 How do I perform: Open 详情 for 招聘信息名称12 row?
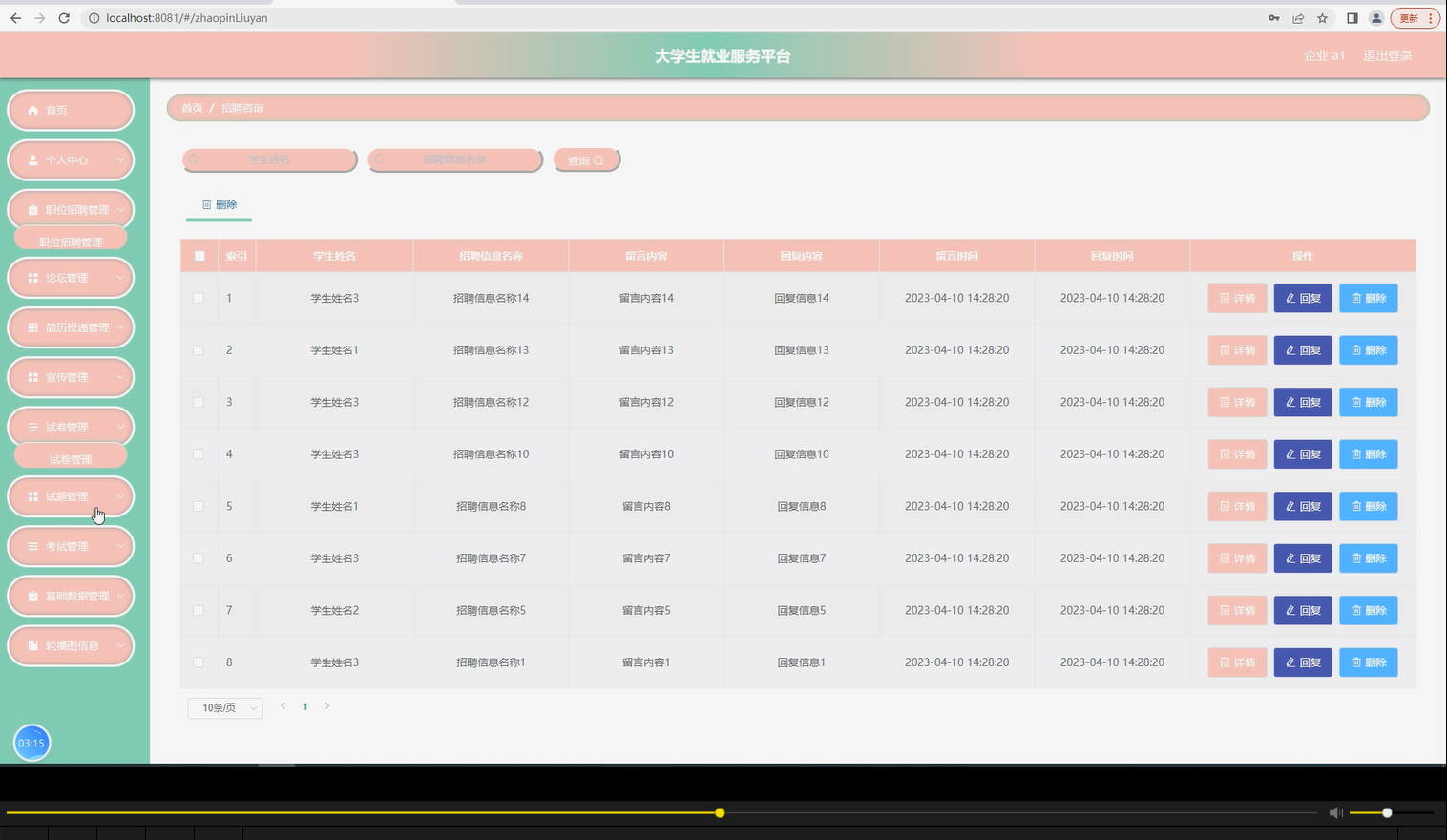1237,402
